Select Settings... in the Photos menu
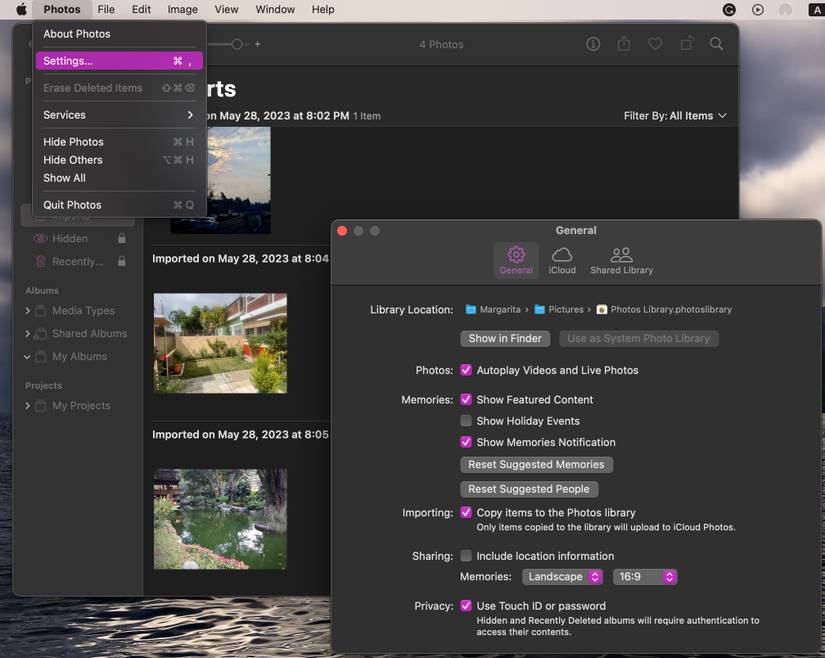825x658 pixels. [x=119, y=61]
